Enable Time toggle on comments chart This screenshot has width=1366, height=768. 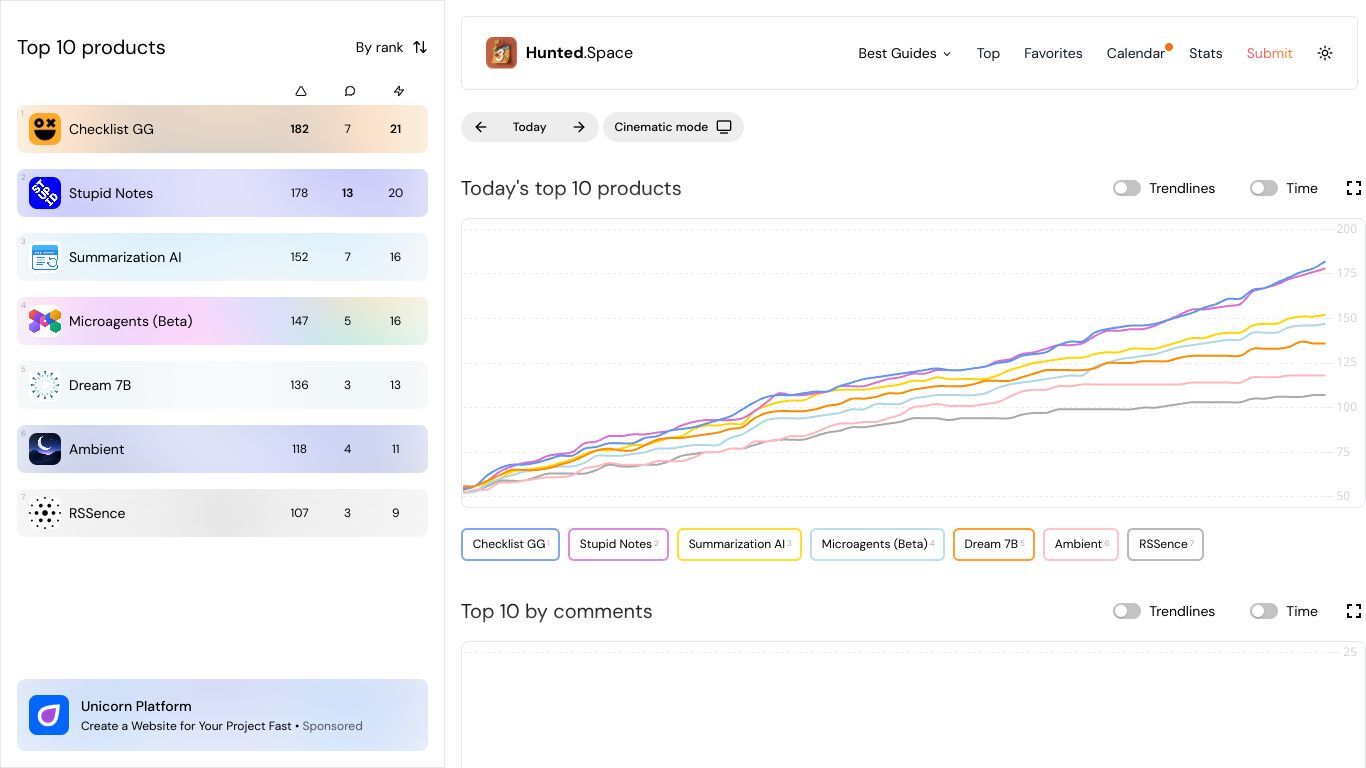pyautogui.click(x=1264, y=611)
